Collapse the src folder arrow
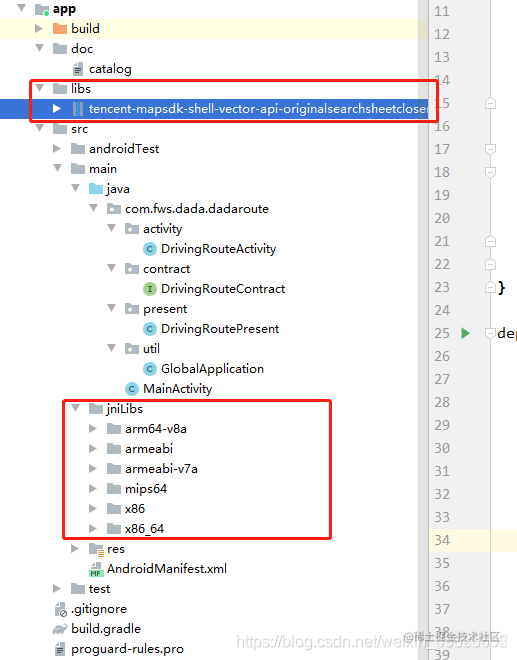Image resolution: width=517 pixels, height=660 pixels. tap(40, 128)
